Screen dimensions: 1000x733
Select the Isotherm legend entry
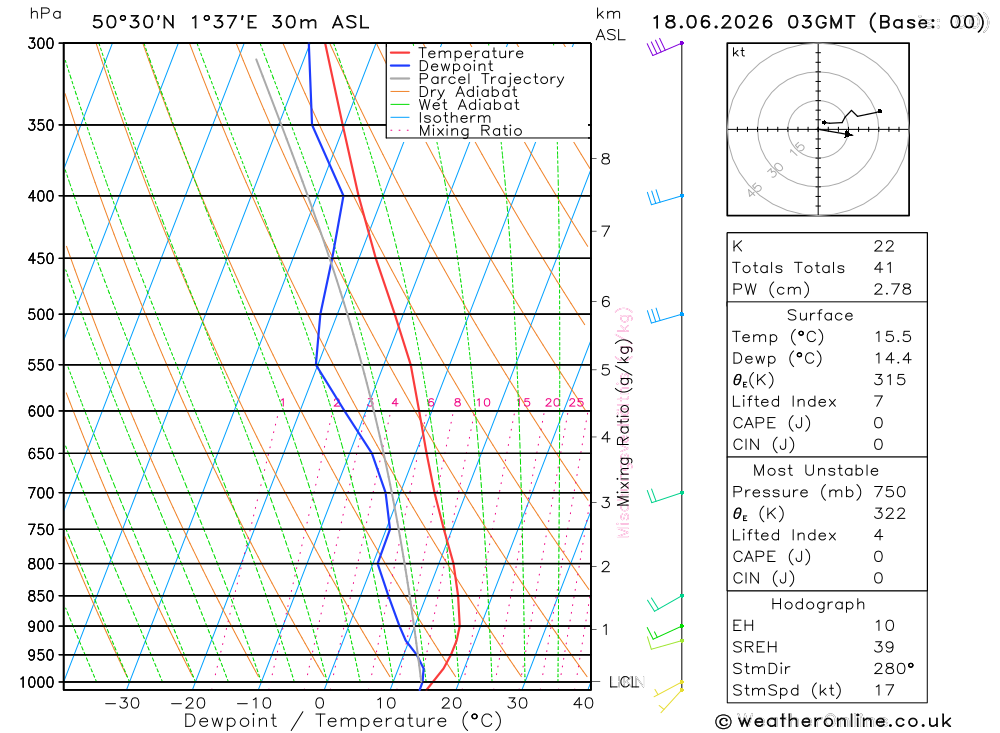pos(440,118)
